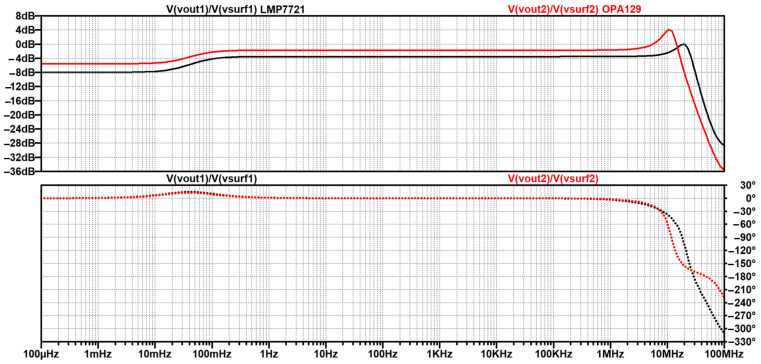Click the 100Hz frequency axis label
Screen dimensions: 761x364
[382, 353]
